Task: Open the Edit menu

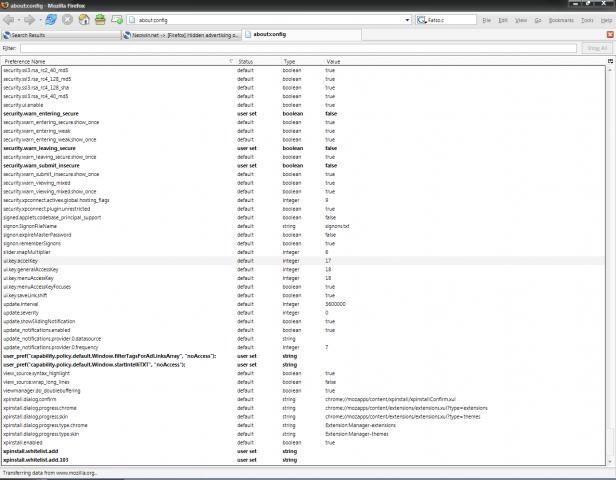Action: pyautogui.click(x=503, y=20)
